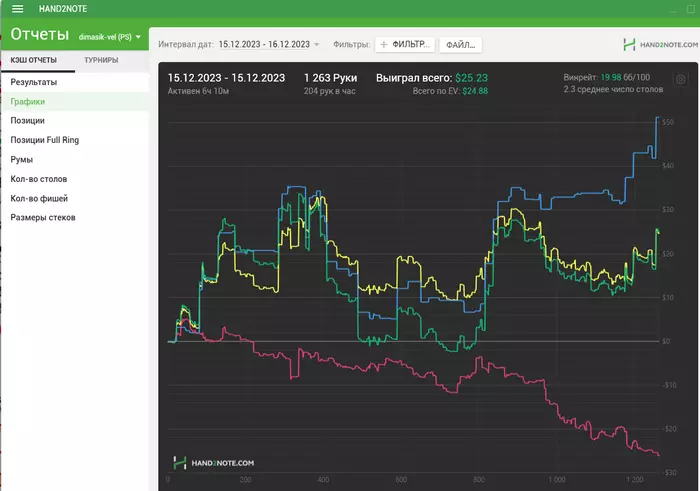Click 2.3 среднее число столов text
Image resolution: width=700 pixels, height=491 pixels.
coord(613,89)
